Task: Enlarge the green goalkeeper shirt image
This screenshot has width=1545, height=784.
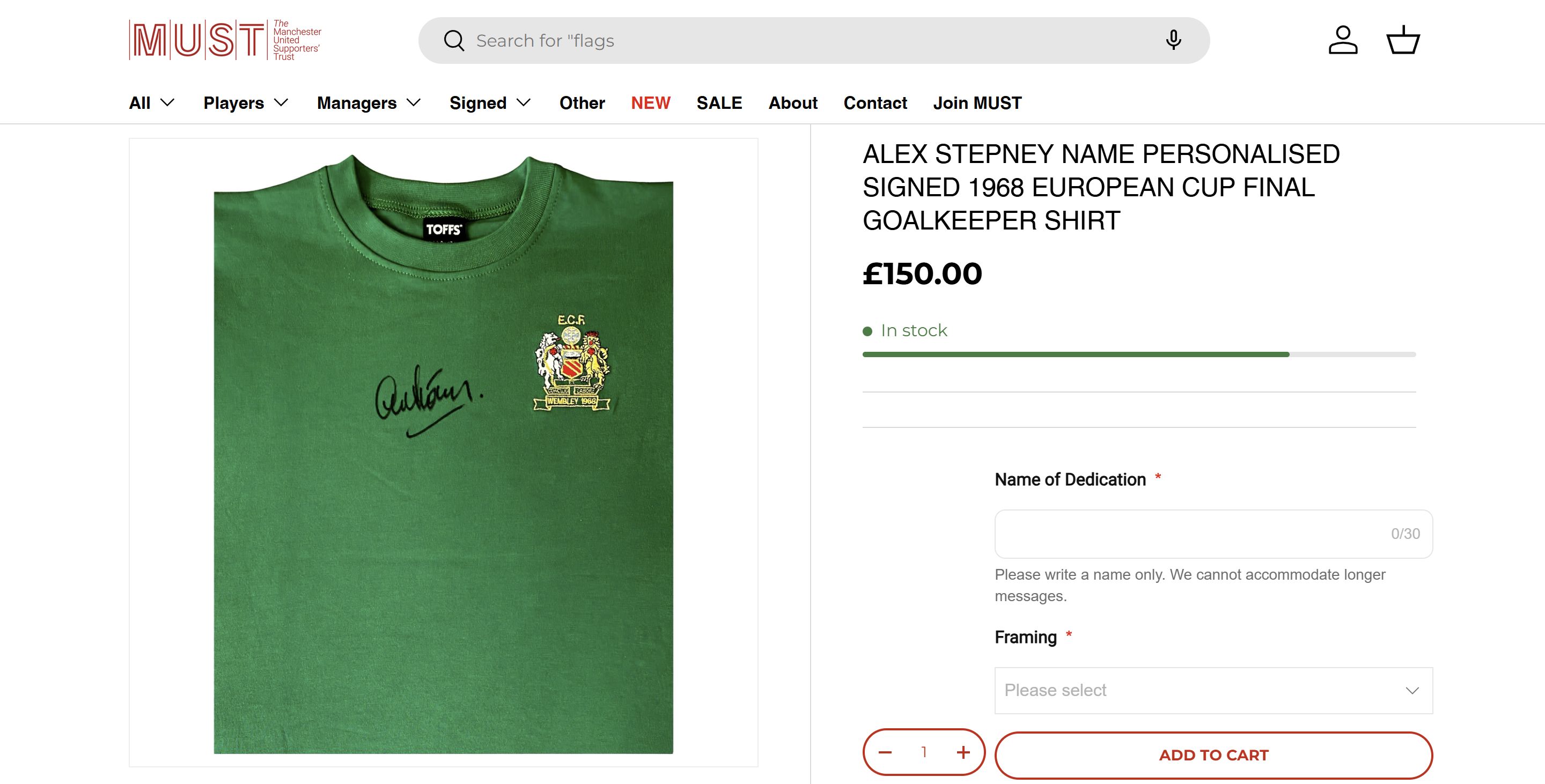Action: click(x=443, y=453)
